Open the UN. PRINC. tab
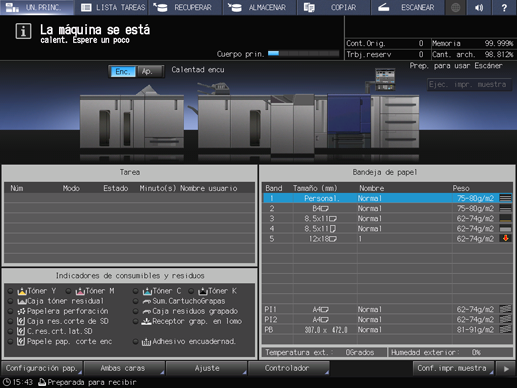 [37, 7]
